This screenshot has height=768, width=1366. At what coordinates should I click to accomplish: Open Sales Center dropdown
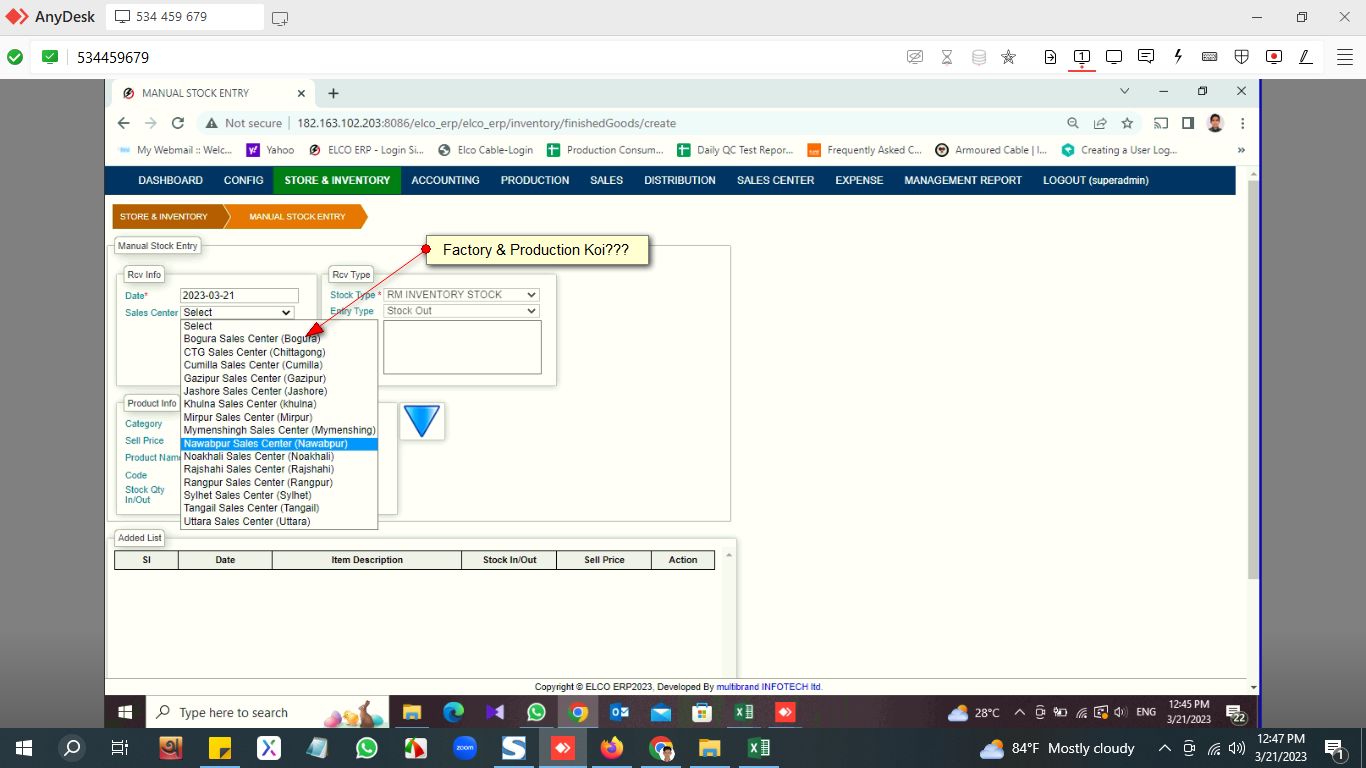click(237, 313)
